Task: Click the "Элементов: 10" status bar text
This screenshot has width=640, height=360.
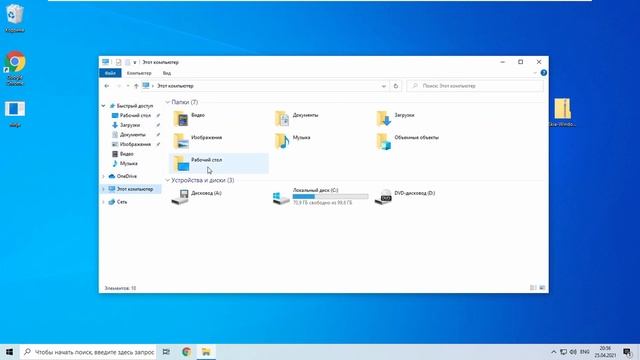Action: (x=120, y=288)
